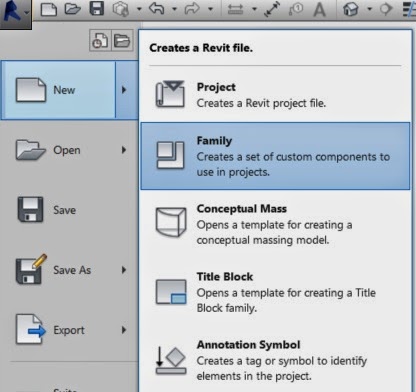Image resolution: width=416 pixels, height=392 pixels.
Task: Click the Text tool letter A icon
Action: click(x=319, y=9)
